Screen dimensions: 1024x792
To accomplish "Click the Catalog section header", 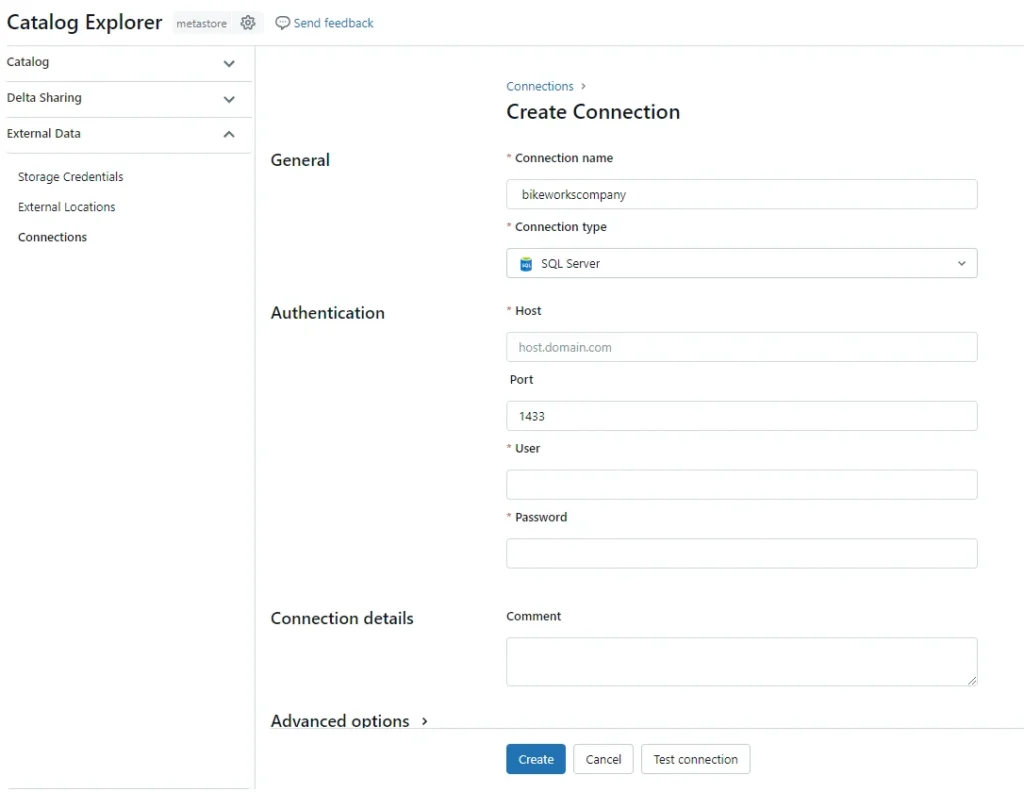I will point(129,63).
